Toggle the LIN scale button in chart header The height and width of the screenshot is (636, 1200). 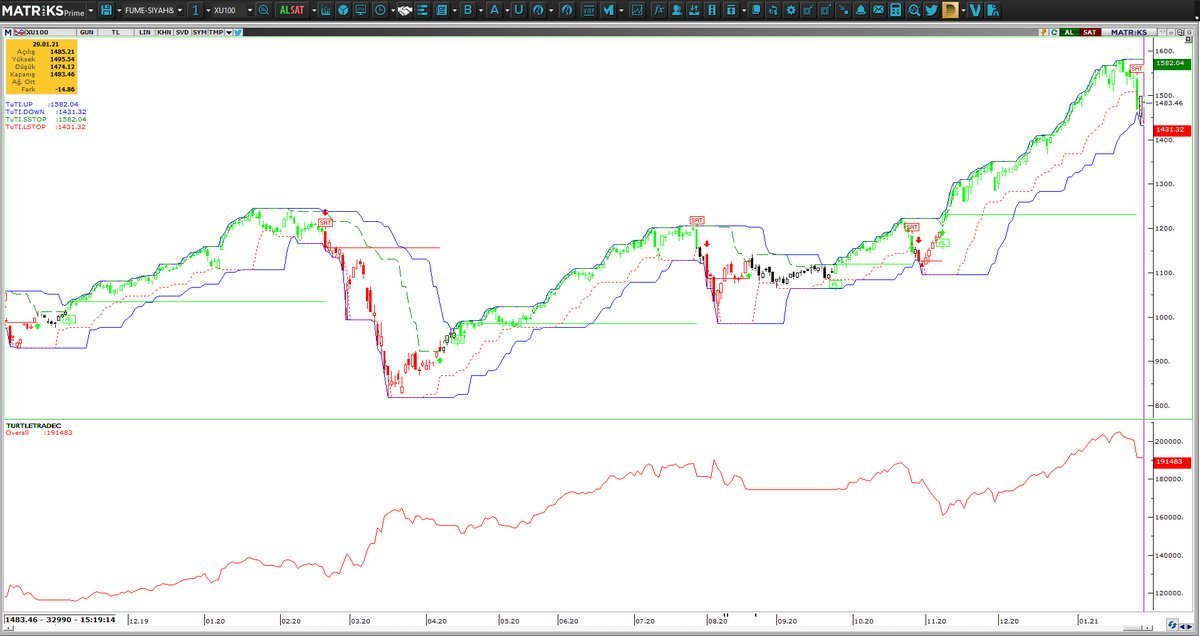pyautogui.click(x=145, y=32)
